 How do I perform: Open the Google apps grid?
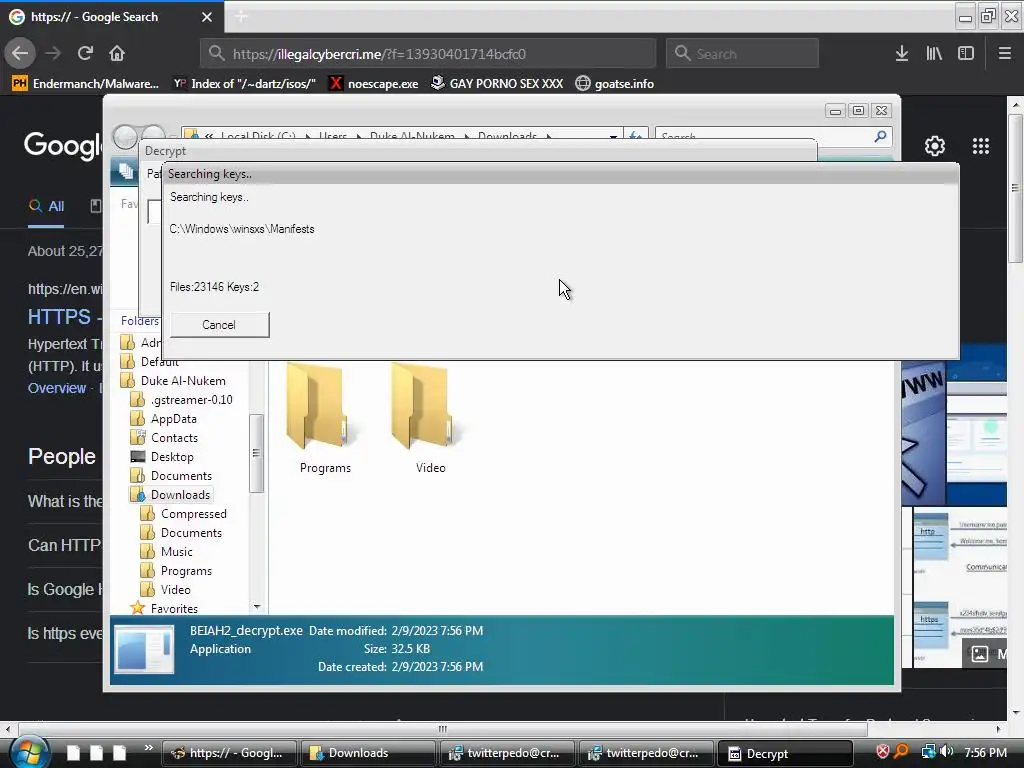pos(980,146)
